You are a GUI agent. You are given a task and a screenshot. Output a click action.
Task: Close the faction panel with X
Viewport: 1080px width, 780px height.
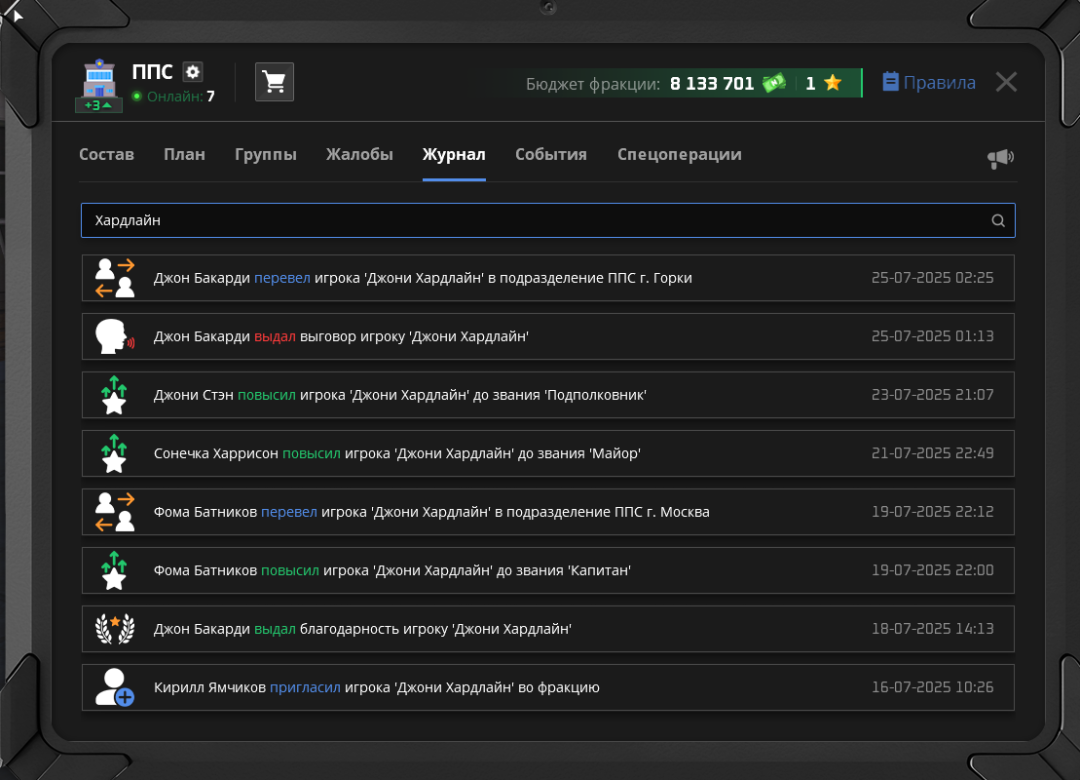(x=1006, y=82)
